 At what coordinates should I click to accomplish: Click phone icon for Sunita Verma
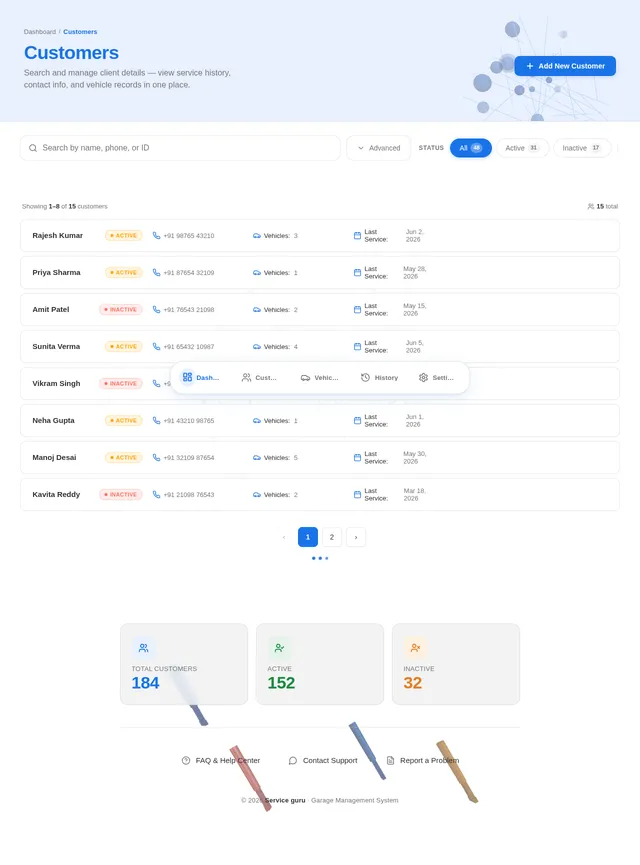[x=156, y=346]
